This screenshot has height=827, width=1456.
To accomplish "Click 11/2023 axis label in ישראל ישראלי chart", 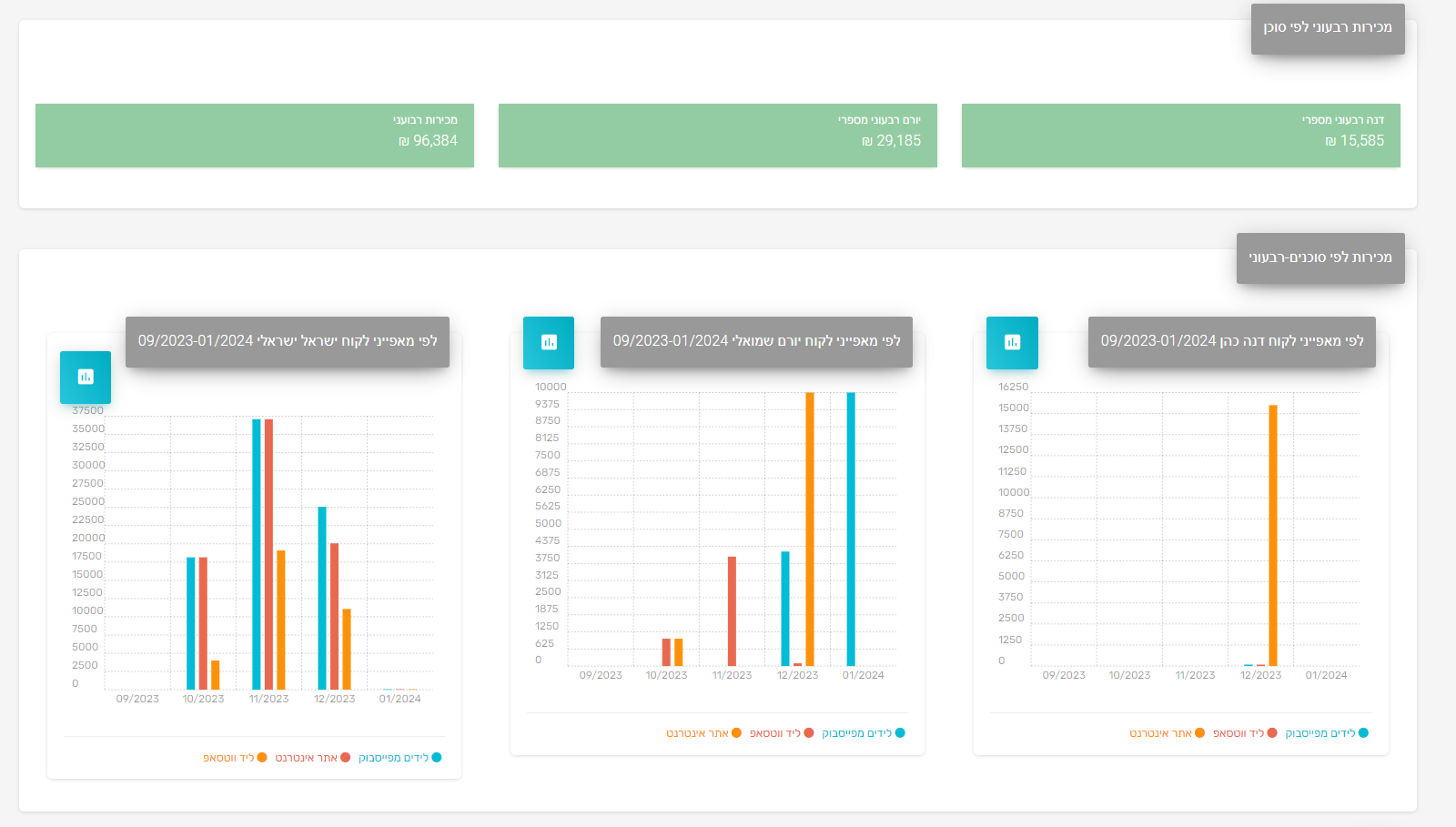I will point(268,699).
